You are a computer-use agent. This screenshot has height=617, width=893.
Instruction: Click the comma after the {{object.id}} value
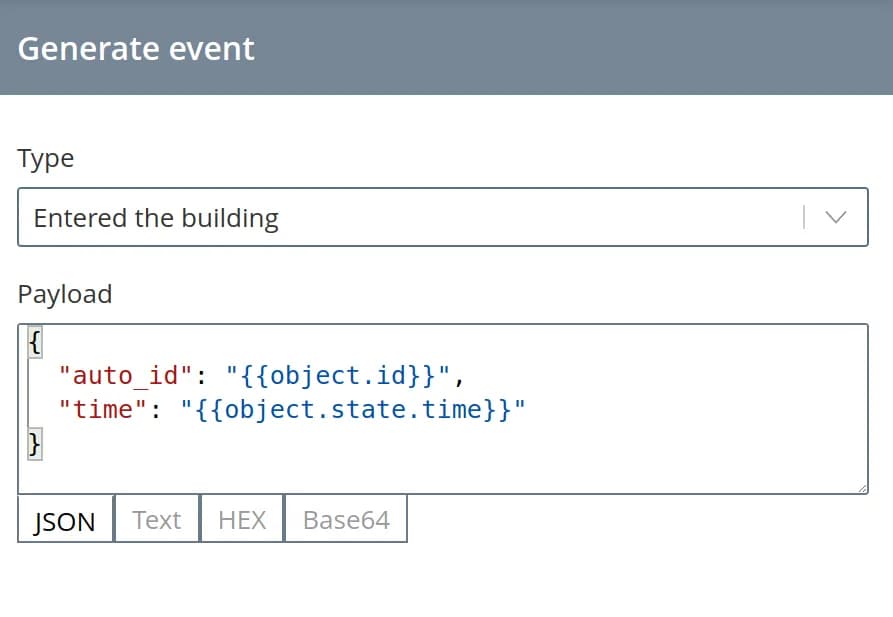point(461,378)
